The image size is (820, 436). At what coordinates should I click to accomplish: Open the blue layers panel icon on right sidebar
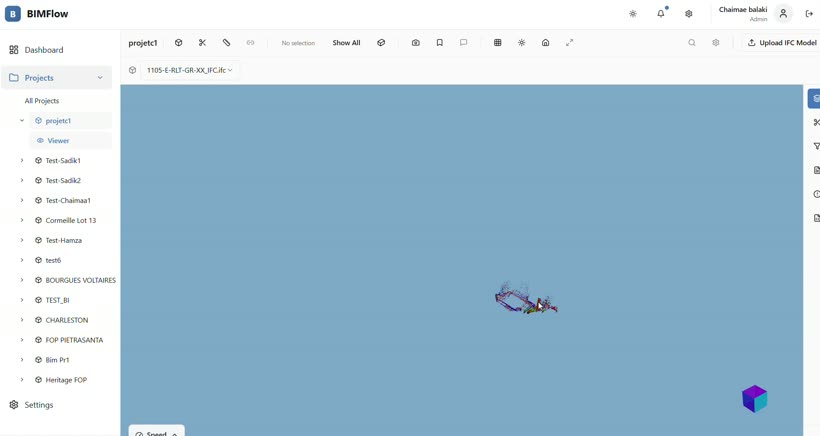[815, 98]
